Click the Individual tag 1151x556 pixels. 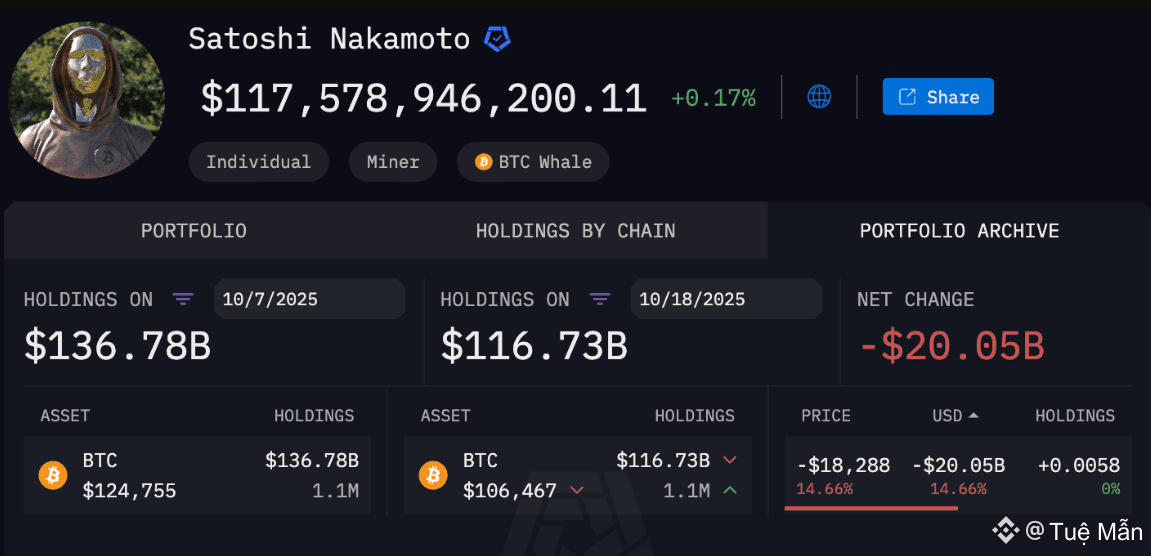[x=258, y=162]
